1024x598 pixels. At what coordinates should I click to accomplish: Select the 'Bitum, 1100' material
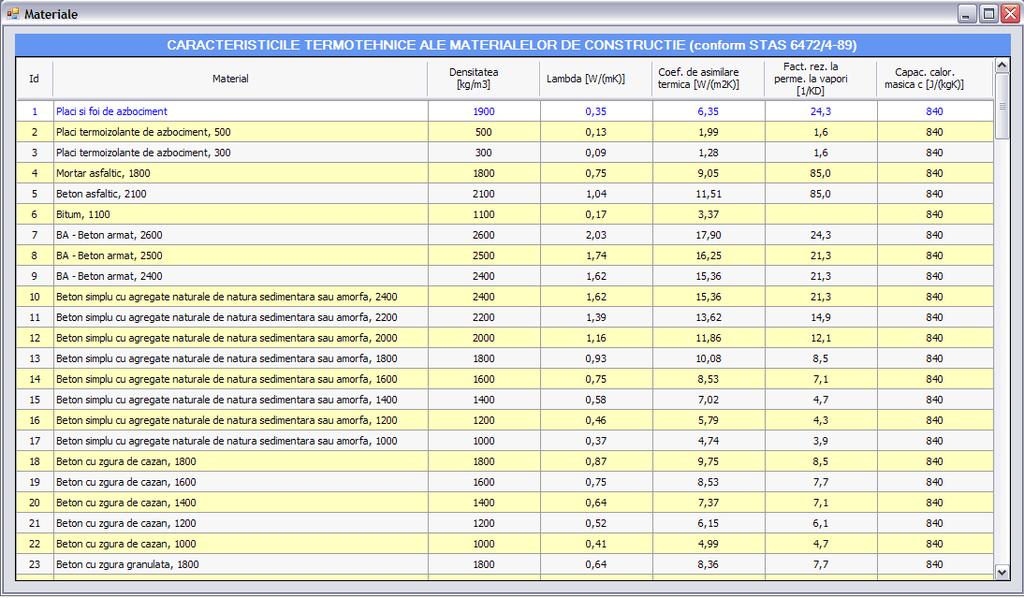504,214
